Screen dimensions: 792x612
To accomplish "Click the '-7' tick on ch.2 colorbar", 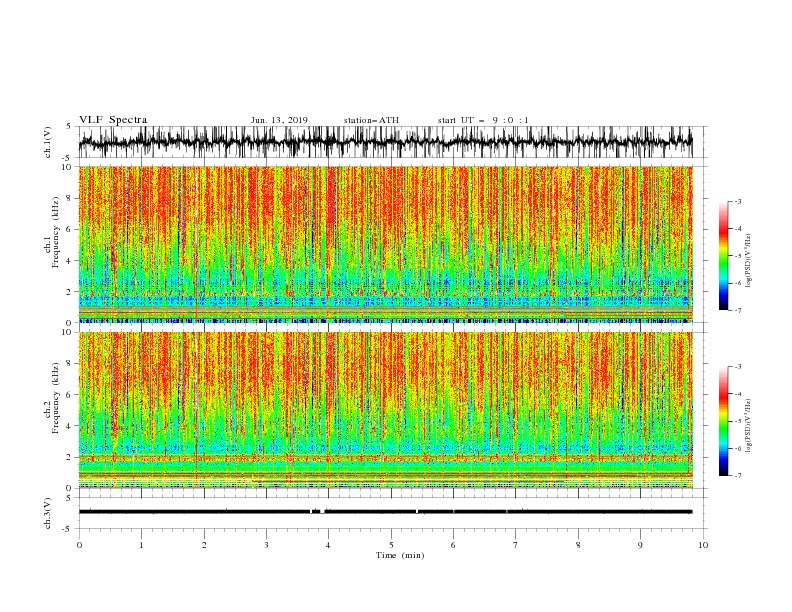I will coord(738,475).
